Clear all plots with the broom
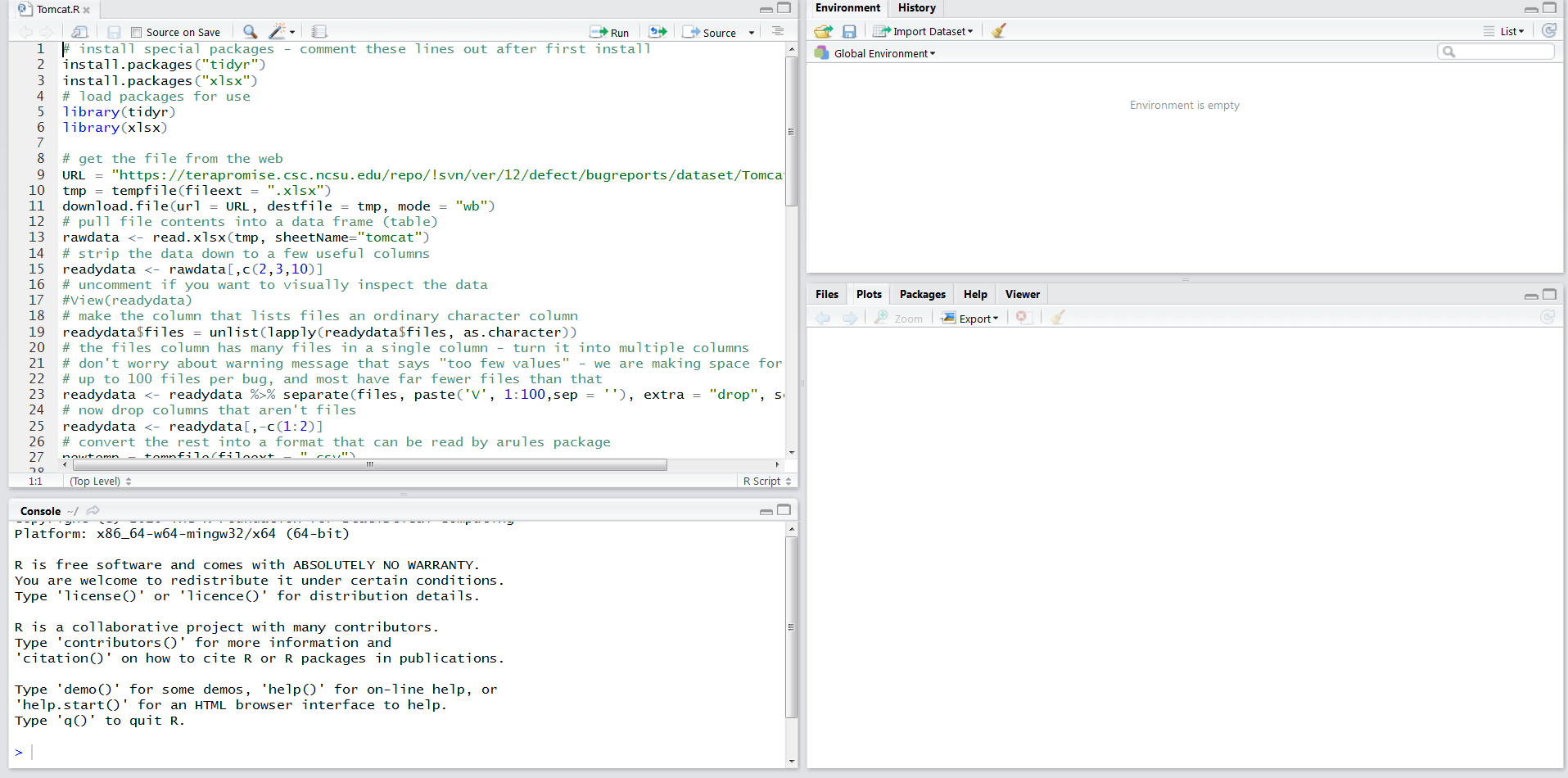Screen dimensions: 1568x778 1058,317
